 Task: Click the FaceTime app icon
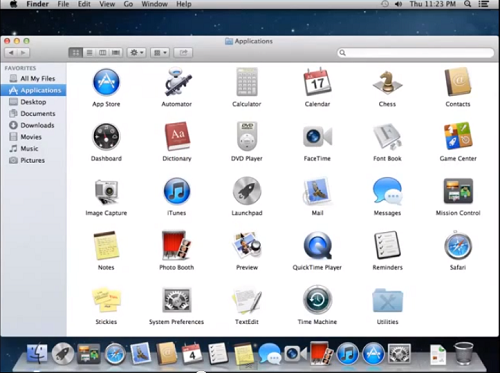pyautogui.click(x=317, y=137)
